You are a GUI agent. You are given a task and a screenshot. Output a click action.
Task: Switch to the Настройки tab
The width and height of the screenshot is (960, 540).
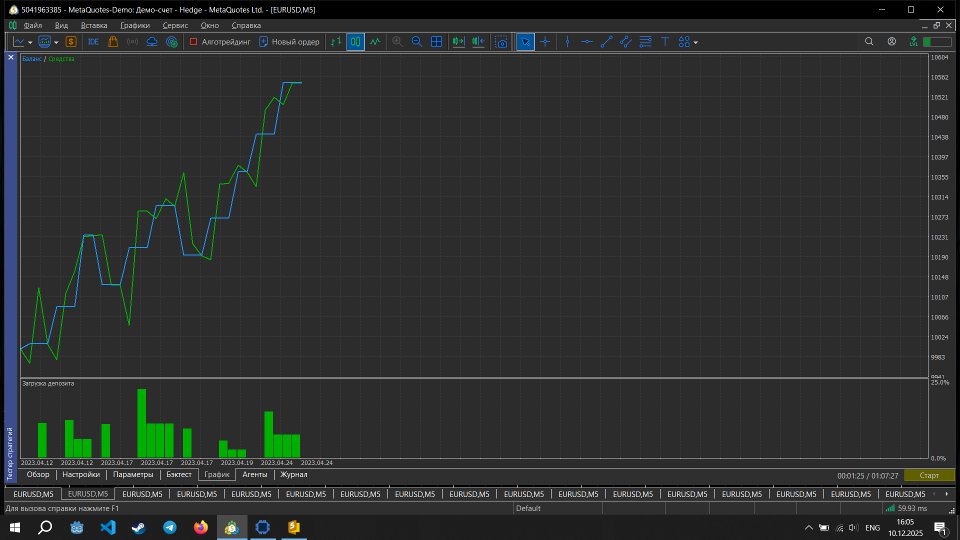coord(81,474)
